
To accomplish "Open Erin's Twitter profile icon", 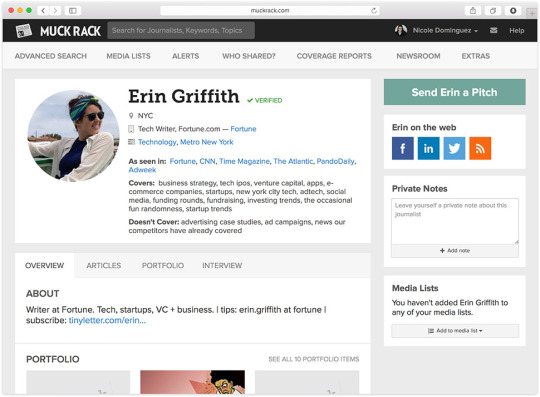I will 454,148.
